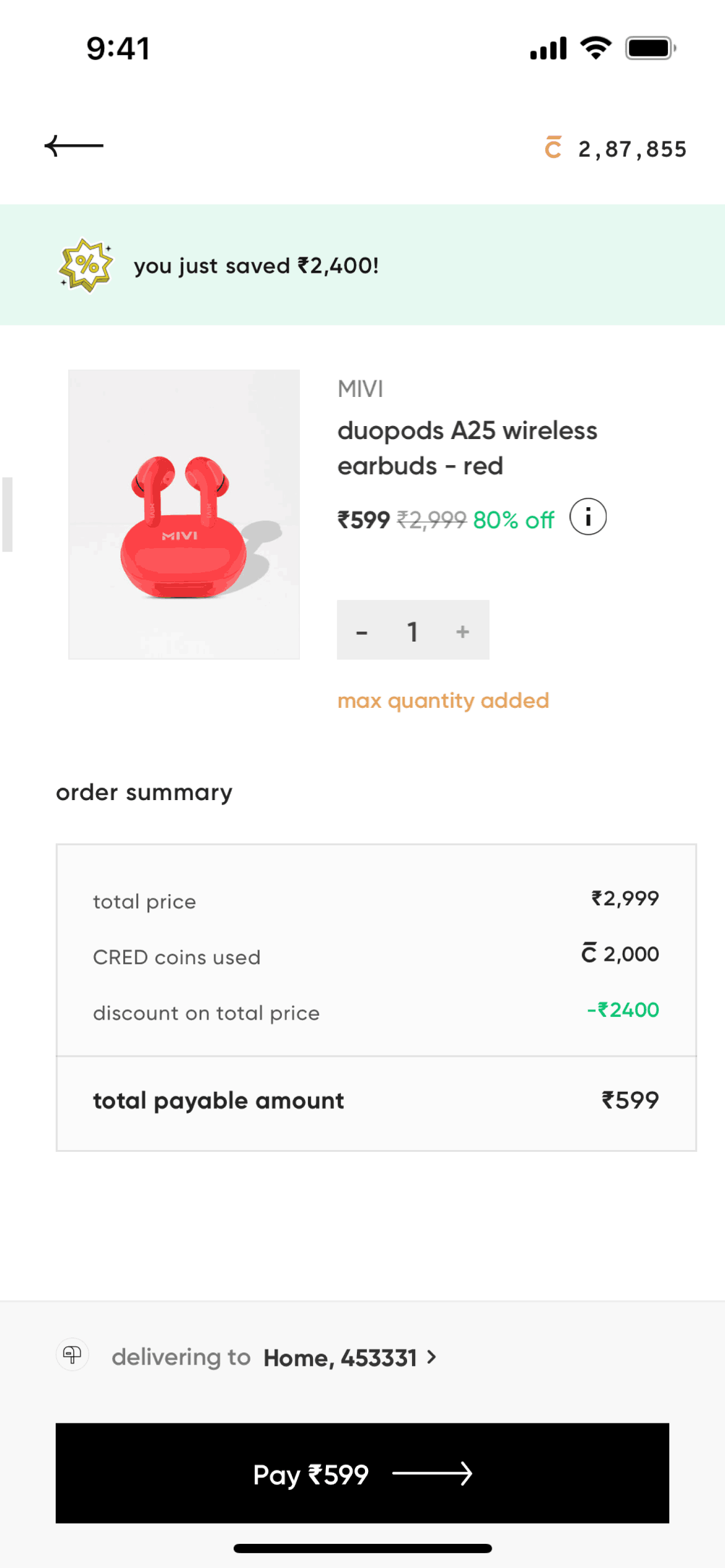Tap the CRED coins used row
This screenshot has height=1568, width=725.
pos(376,956)
